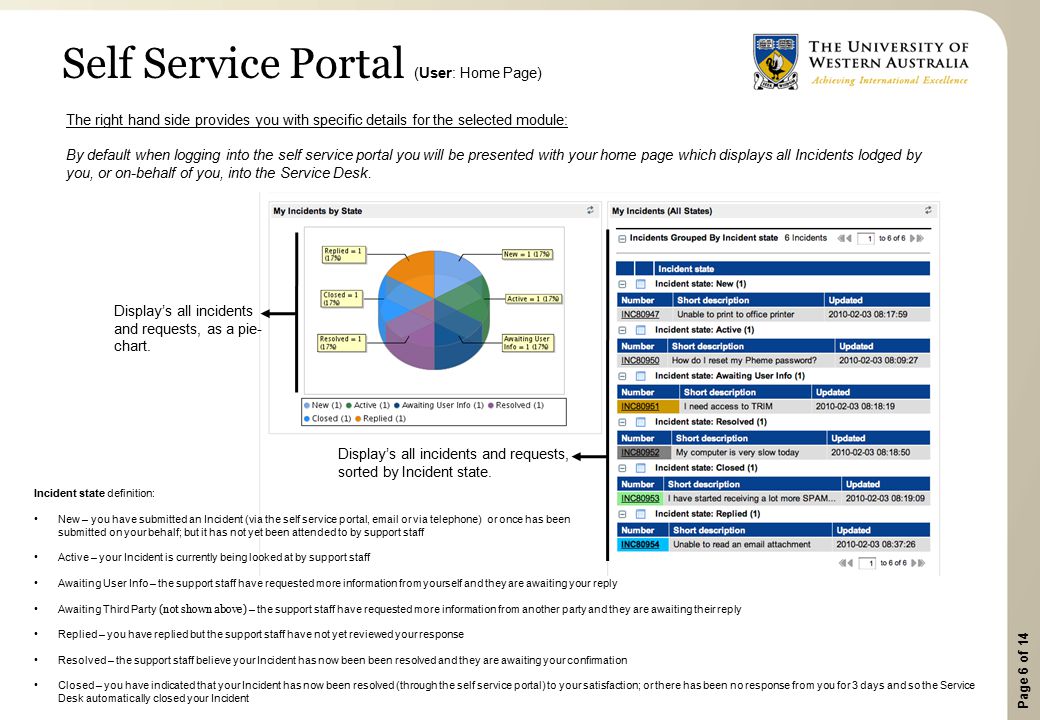Click the 'New = 1 (17%)' chart callout
The height and width of the screenshot is (720, 1040).
pyautogui.click(x=527, y=254)
